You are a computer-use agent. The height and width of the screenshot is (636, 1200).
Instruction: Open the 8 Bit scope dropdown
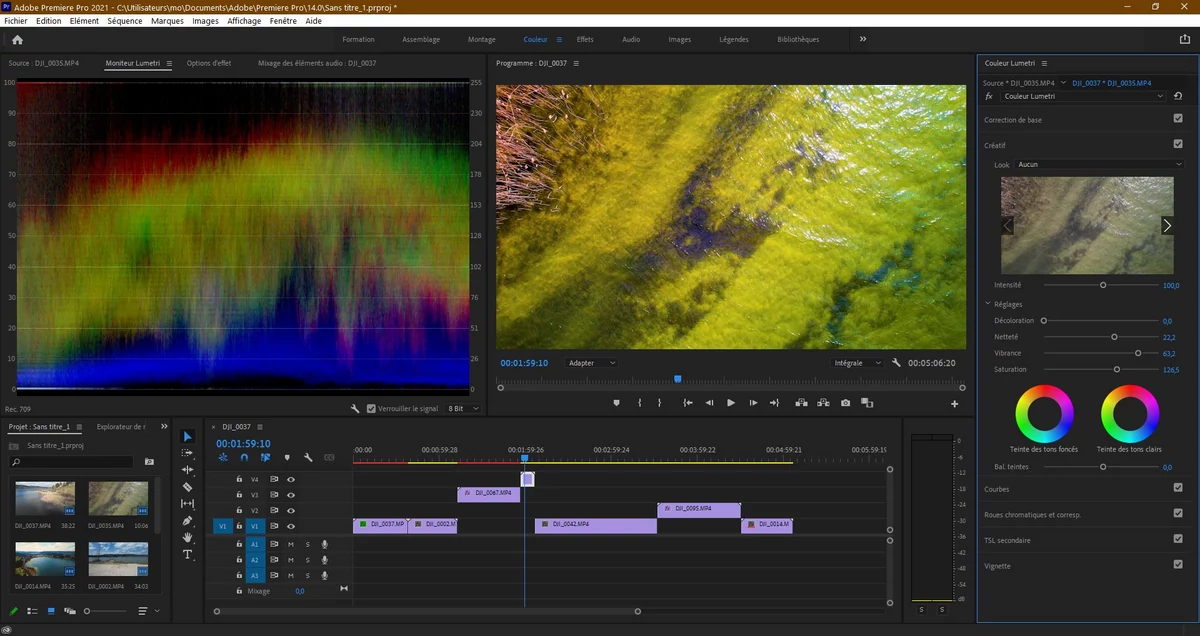[x=463, y=409]
